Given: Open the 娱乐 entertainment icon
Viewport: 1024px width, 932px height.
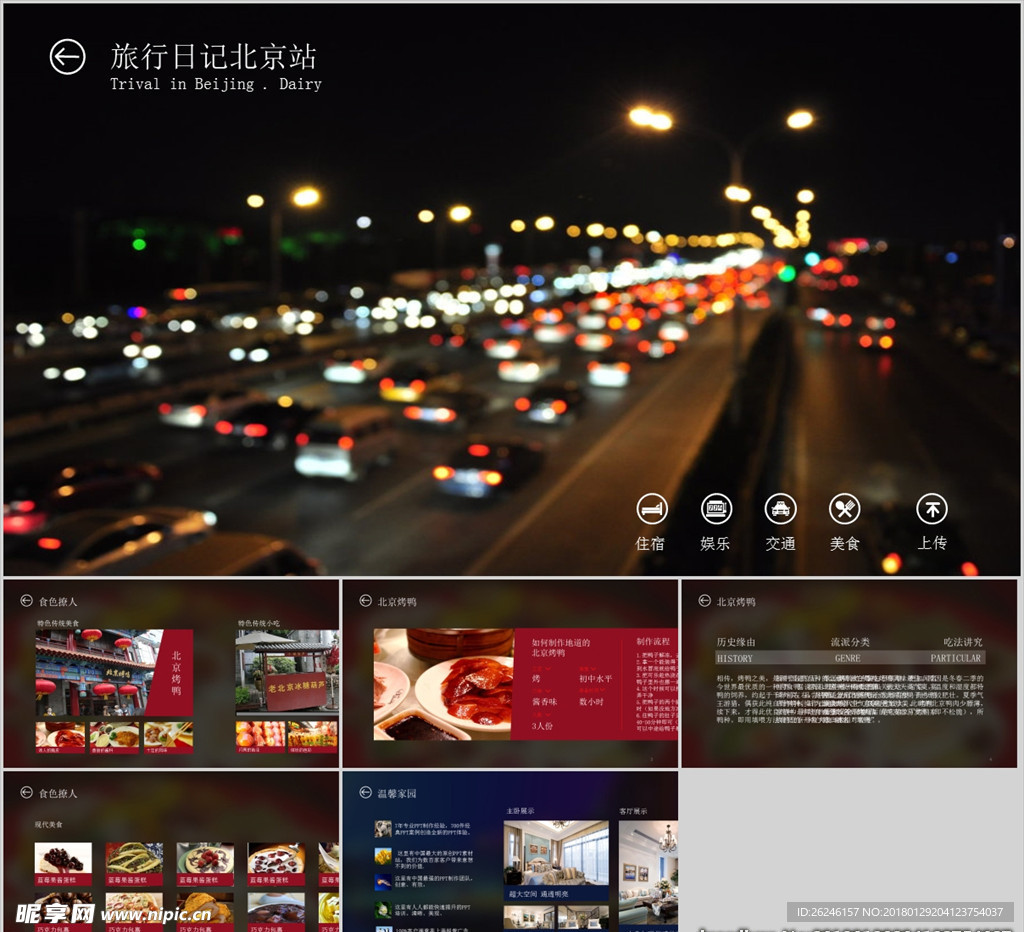Looking at the screenshot, I should pyautogui.click(x=716, y=509).
